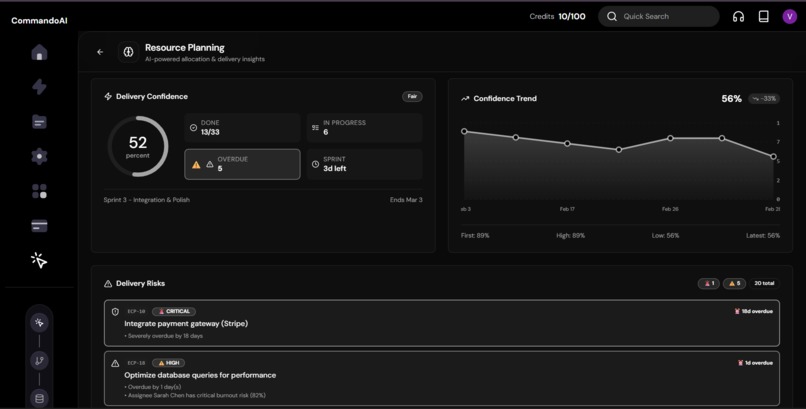The width and height of the screenshot is (806, 409).
Task: Click High: 89% statistic
Action: click(571, 235)
